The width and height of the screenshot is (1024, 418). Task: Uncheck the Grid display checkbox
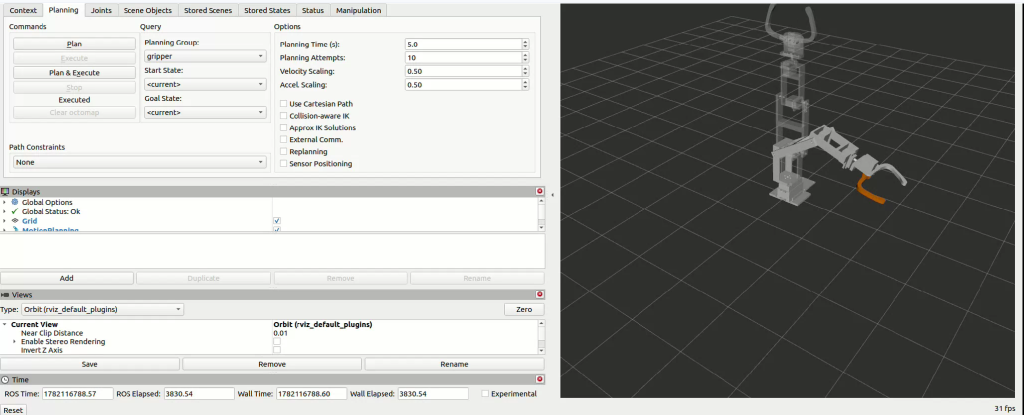click(x=277, y=221)
